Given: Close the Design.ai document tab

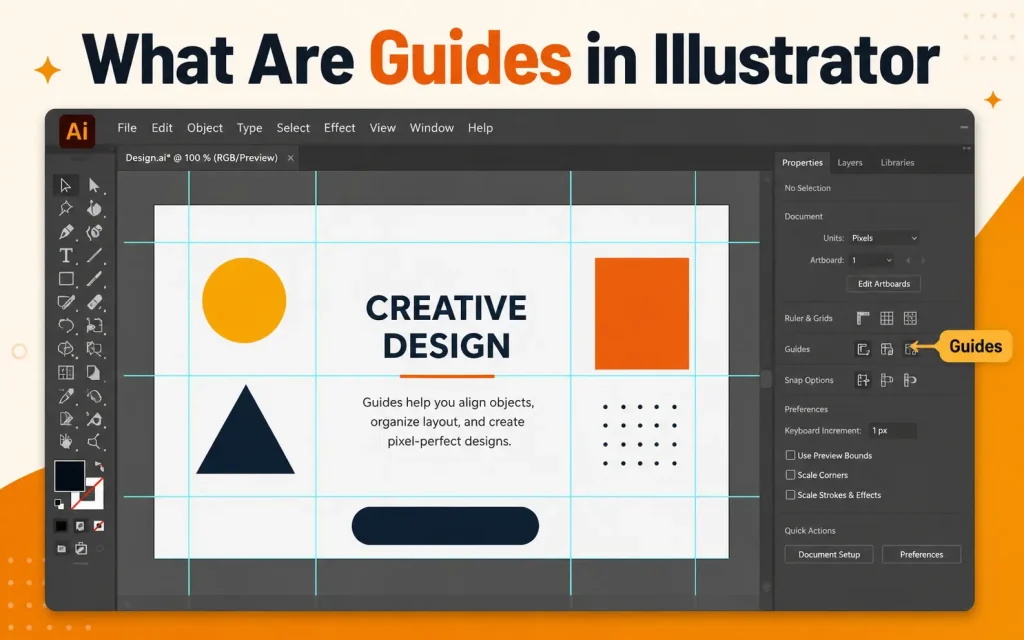Looking at the screenshot, I should point(291,158).
